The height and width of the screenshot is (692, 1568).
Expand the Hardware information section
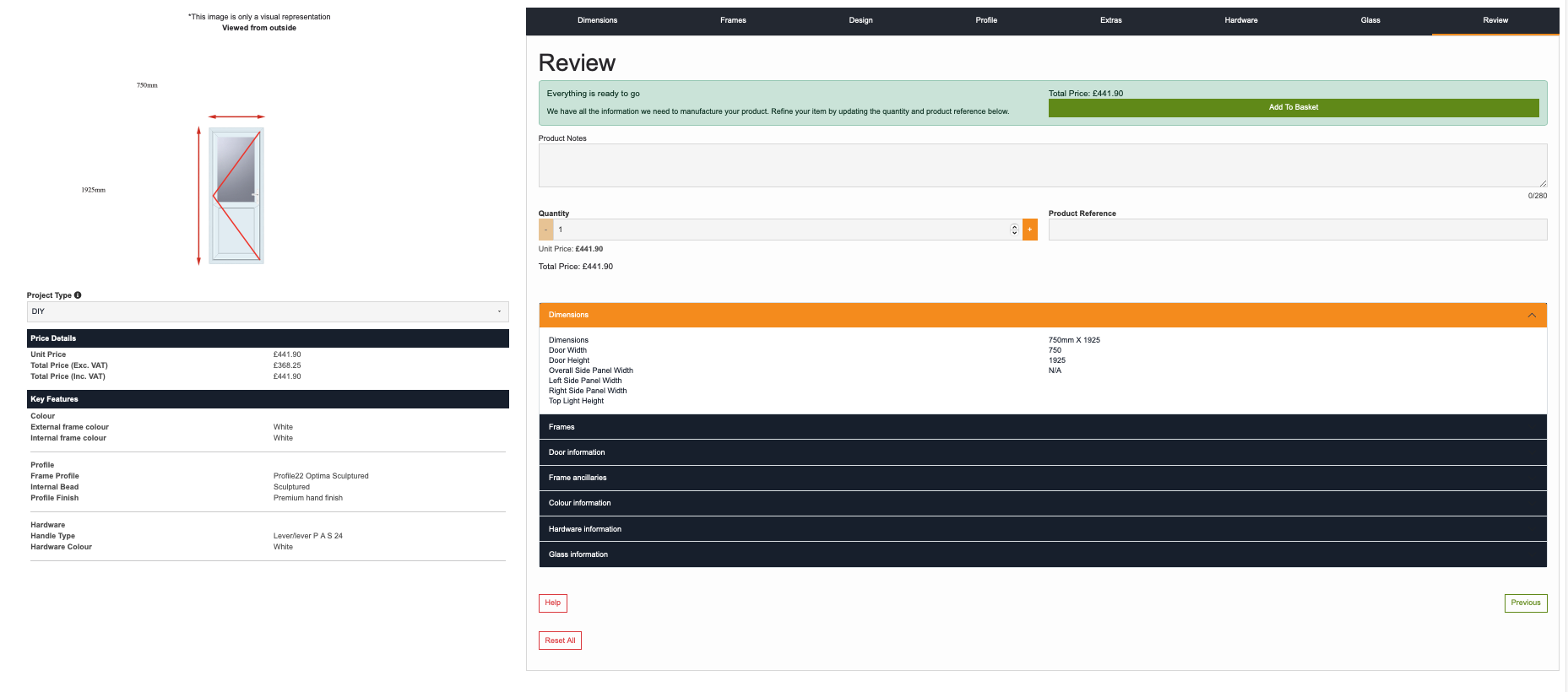[1042, 529]
